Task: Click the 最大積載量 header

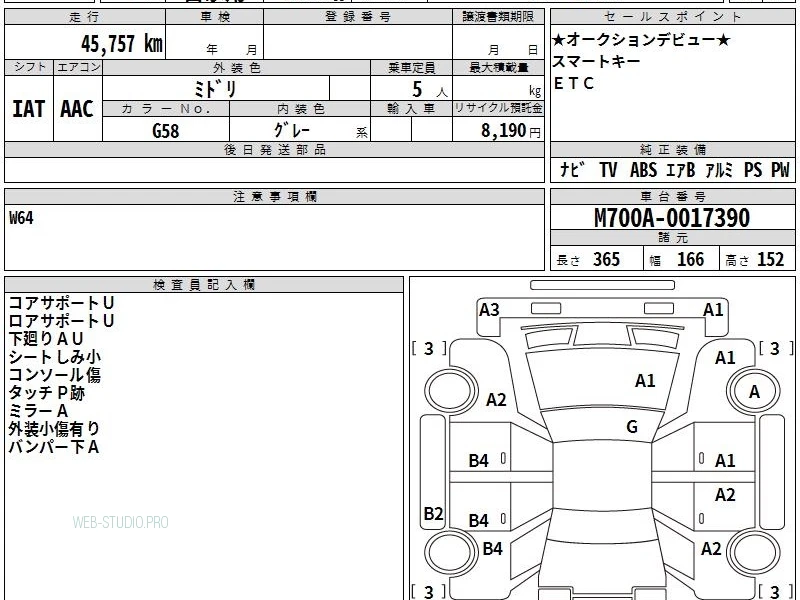Action: 498,68
